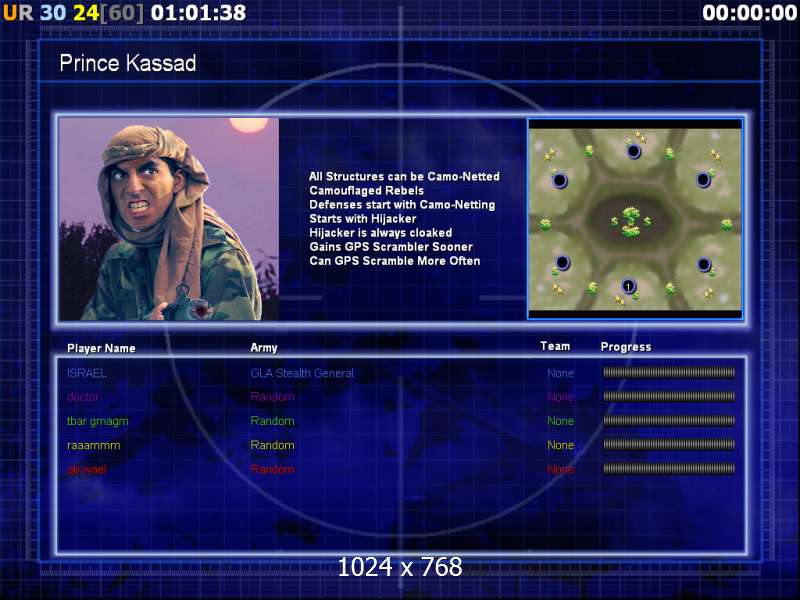The width and height of the screenshot is (800, 600).
Task: Click 'GLA Stealth General' army entry
Action: click(302, 373)
